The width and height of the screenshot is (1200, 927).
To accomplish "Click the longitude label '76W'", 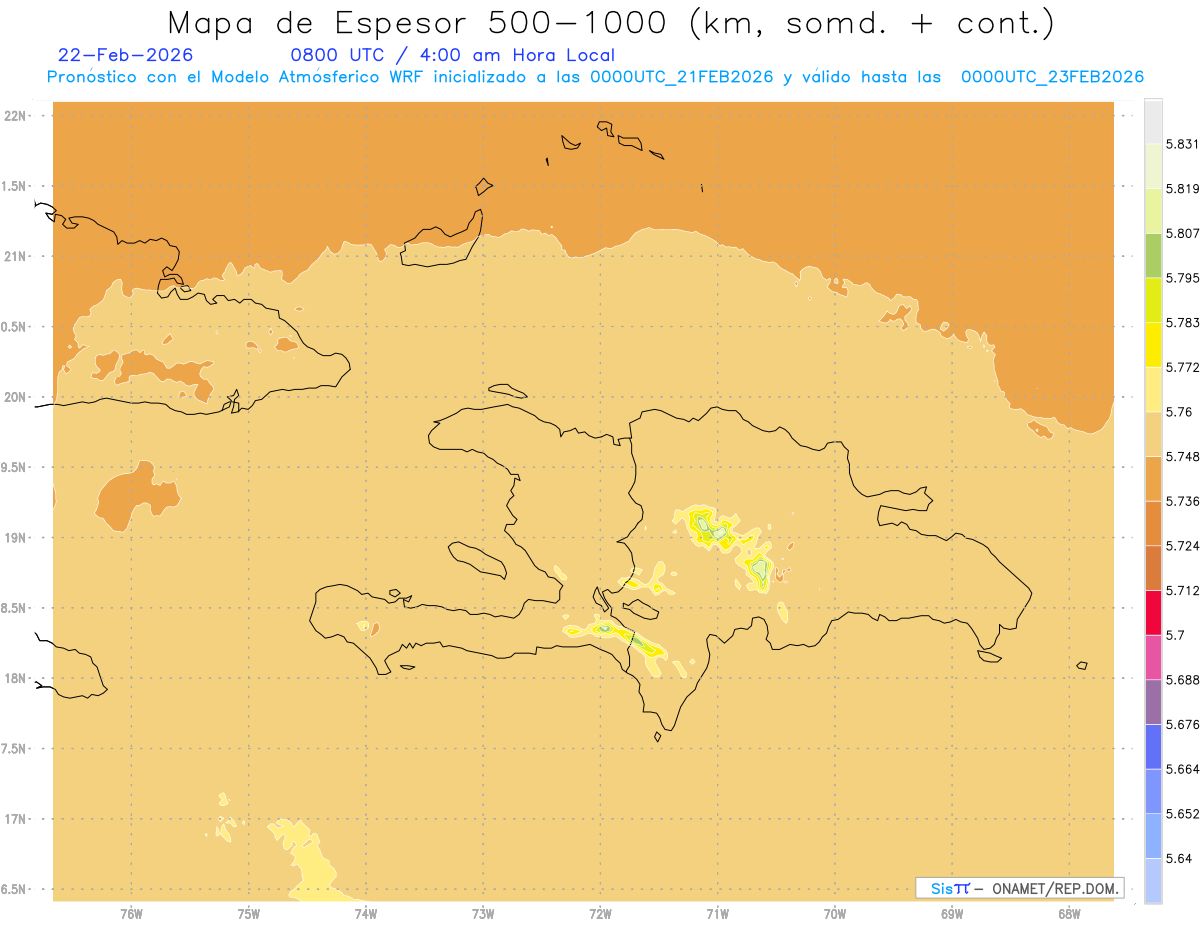I will point(131,914).
